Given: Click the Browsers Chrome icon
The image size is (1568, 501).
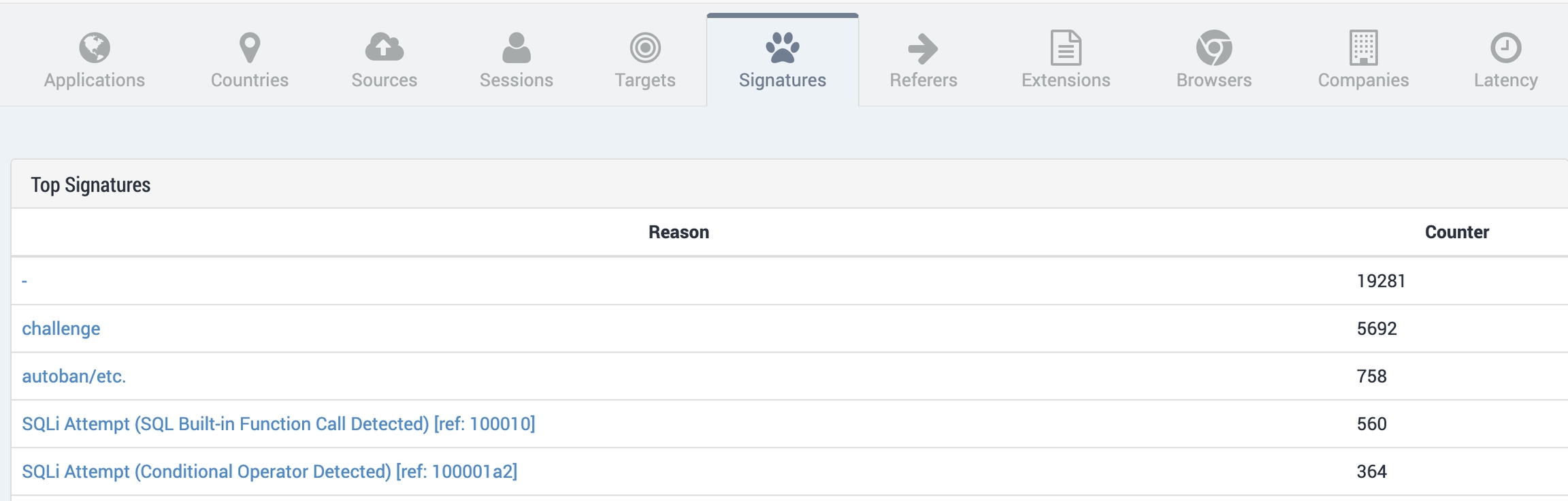Looking at the screenshot, I should pyautogui.click(x=1214, y=48).
